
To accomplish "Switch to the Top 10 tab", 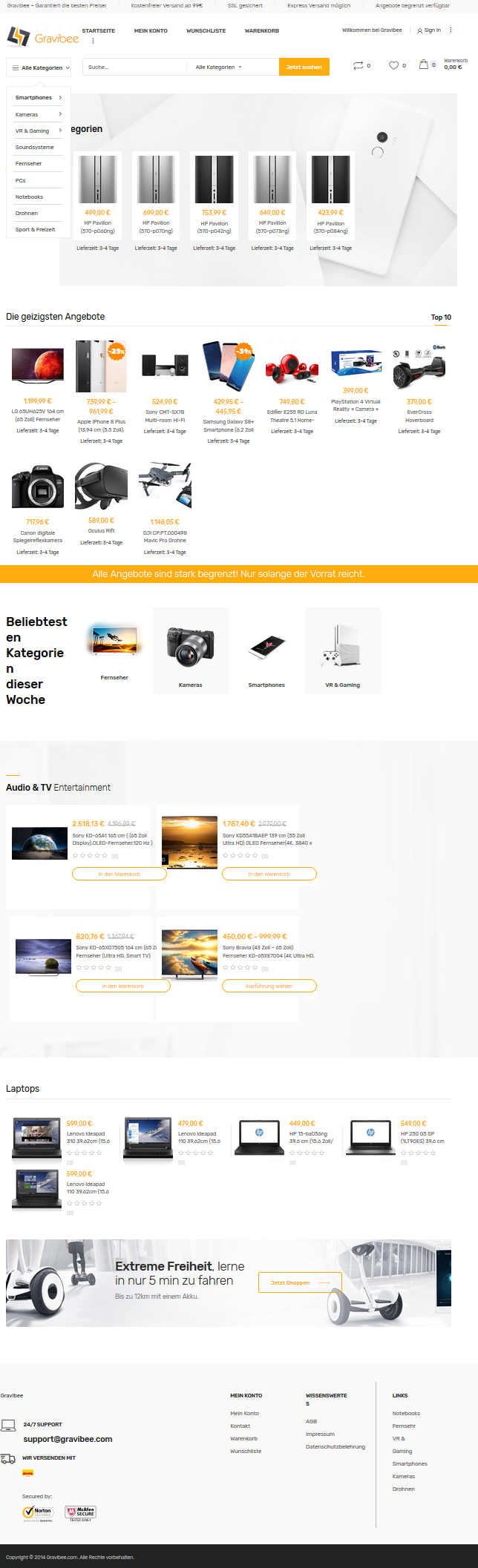I will click(441, 317).
